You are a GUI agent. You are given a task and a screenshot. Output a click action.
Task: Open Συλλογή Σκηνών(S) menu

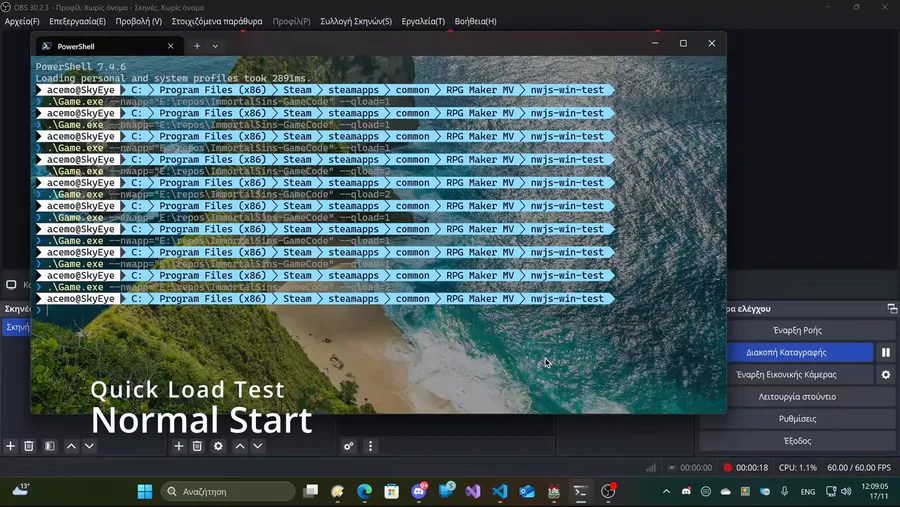[356, 21]
